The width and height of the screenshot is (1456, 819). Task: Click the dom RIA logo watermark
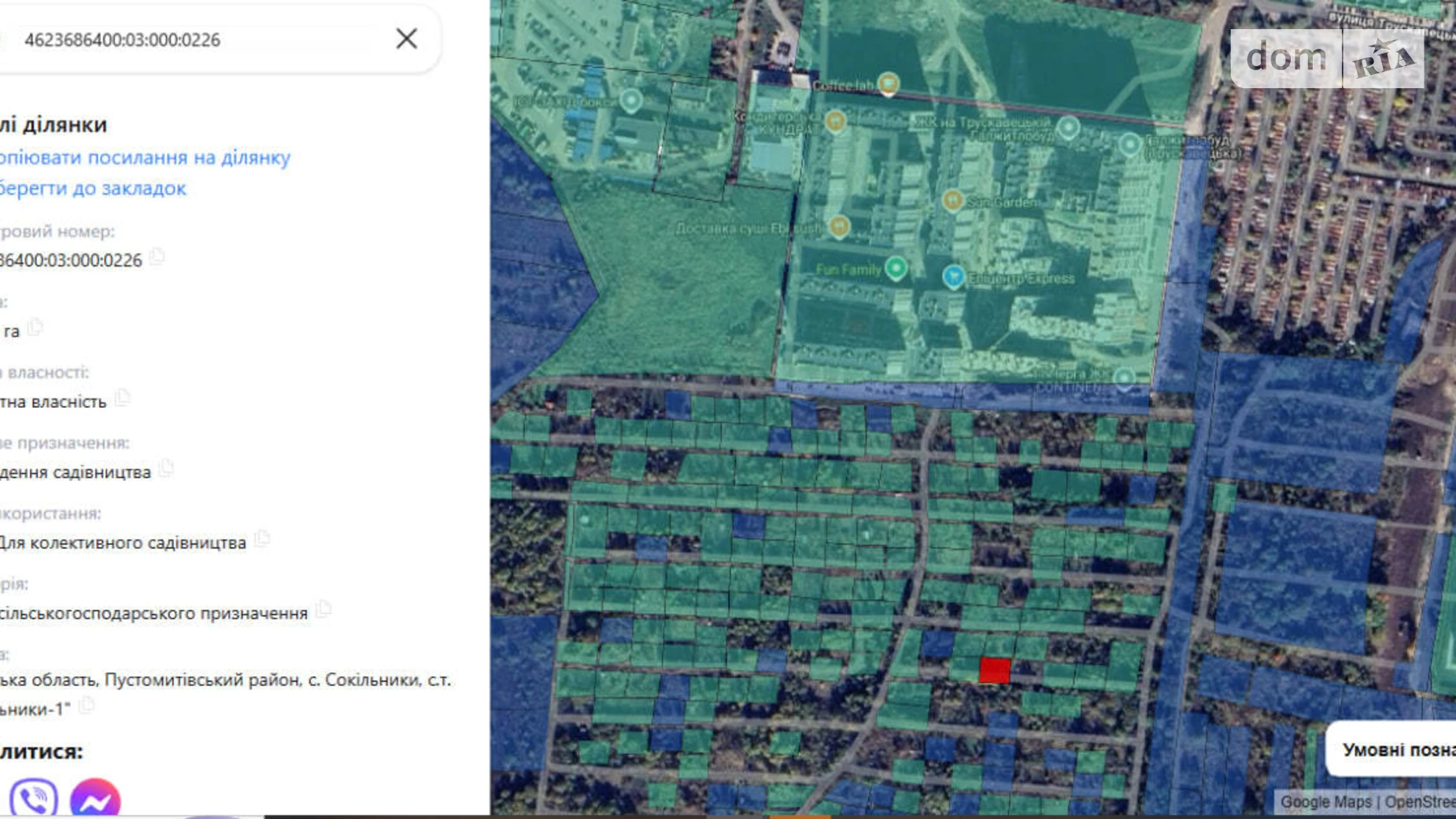pos(1327,58)
